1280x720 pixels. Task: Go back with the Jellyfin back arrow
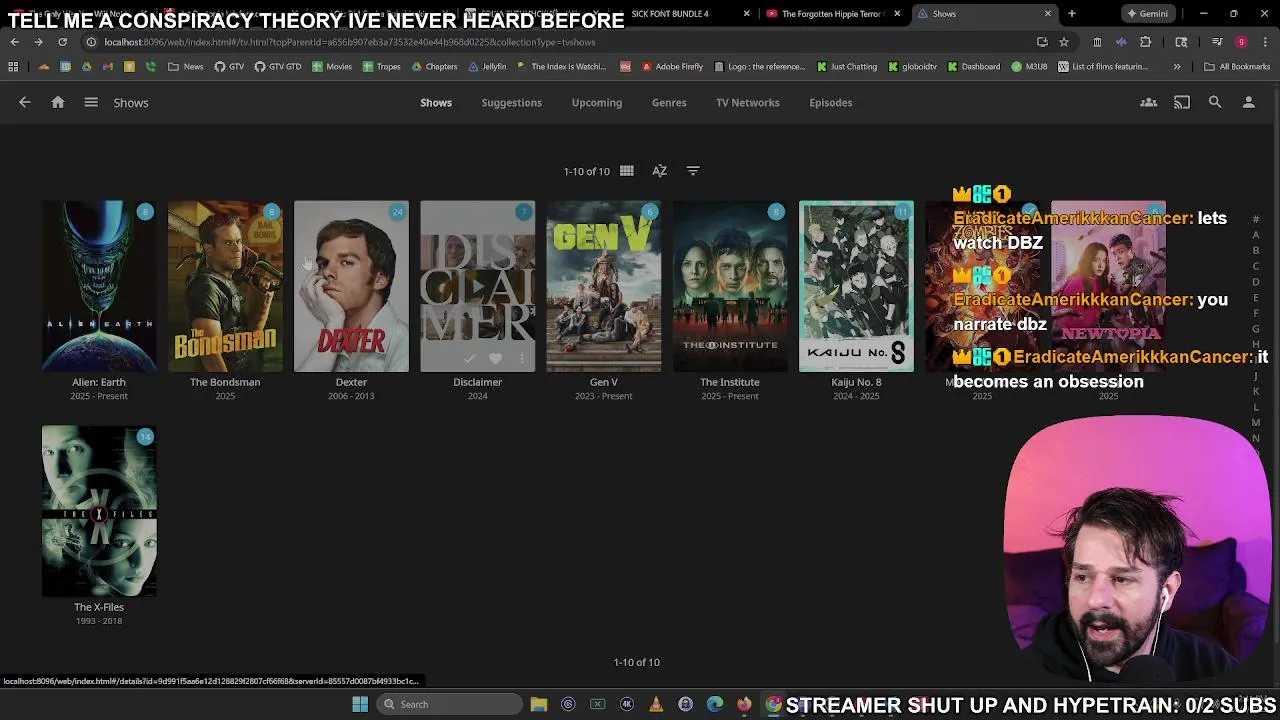[x=25, y=102]
